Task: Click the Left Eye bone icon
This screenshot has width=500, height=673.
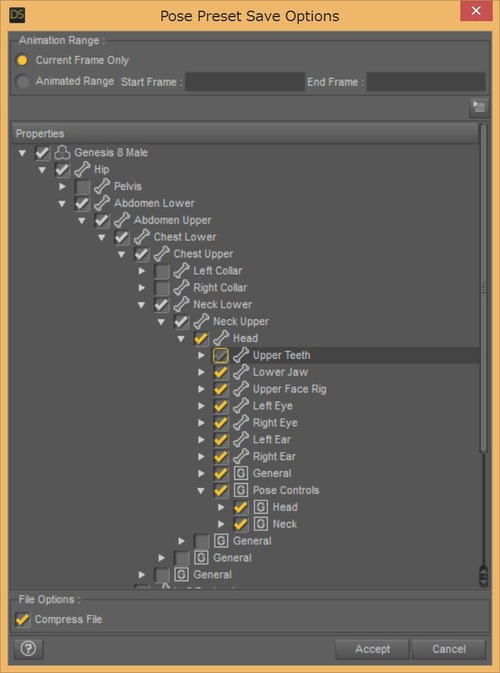Action: (241, 406)
